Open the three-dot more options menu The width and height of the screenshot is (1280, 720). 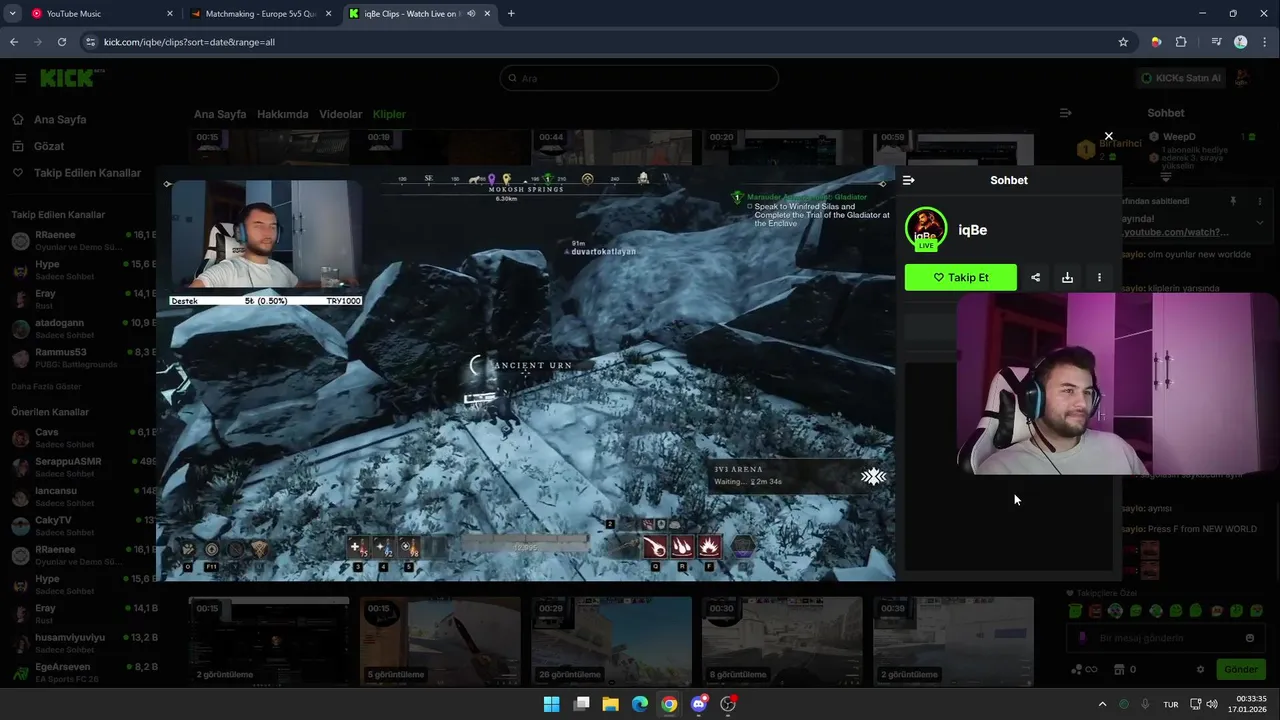coord(1099,278)
